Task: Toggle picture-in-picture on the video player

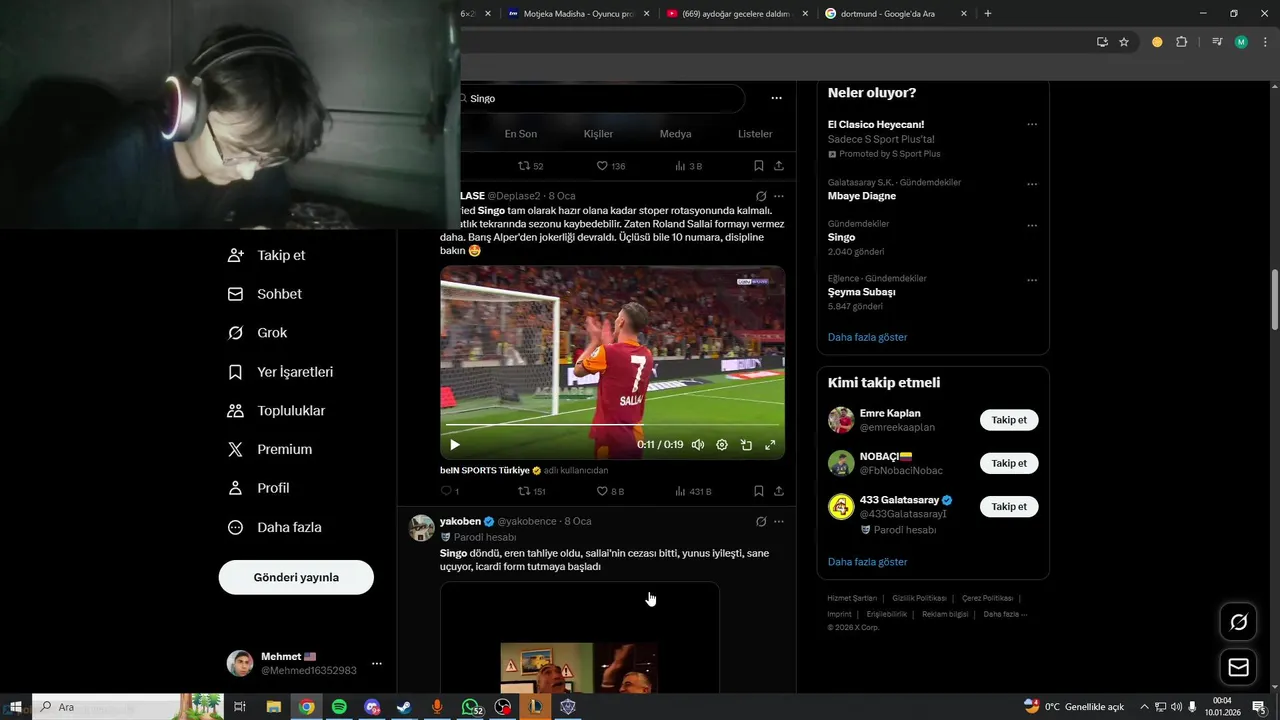Action: pos(746,445)
